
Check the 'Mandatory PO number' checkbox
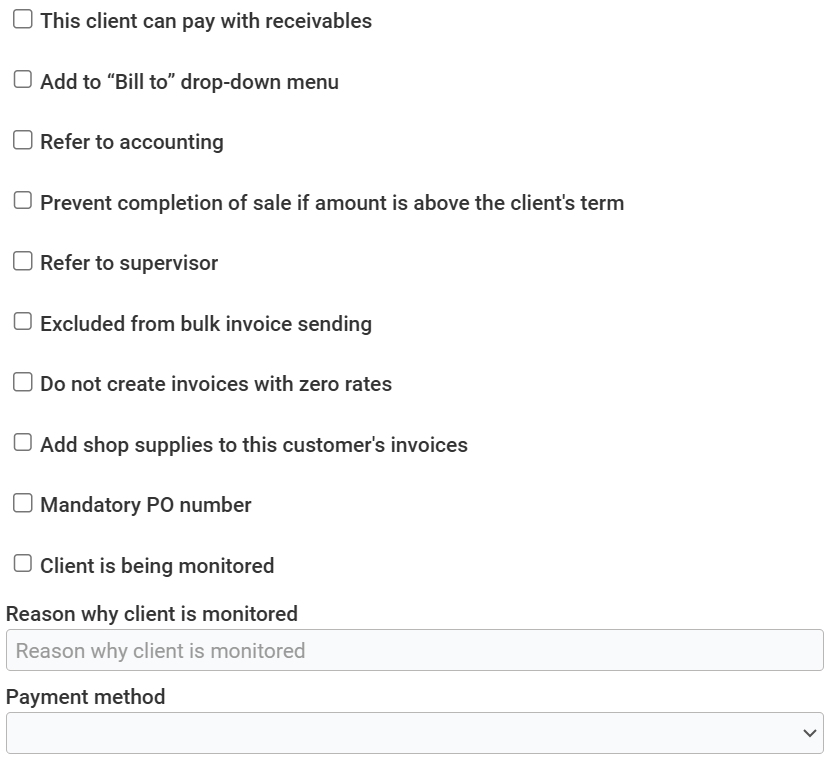22,504
